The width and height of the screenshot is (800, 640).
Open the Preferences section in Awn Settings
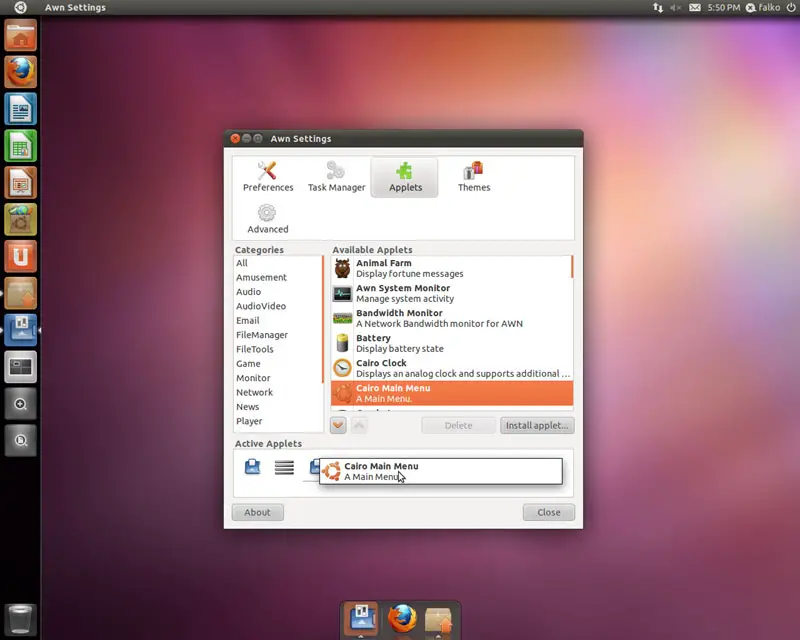pos(268,177)
